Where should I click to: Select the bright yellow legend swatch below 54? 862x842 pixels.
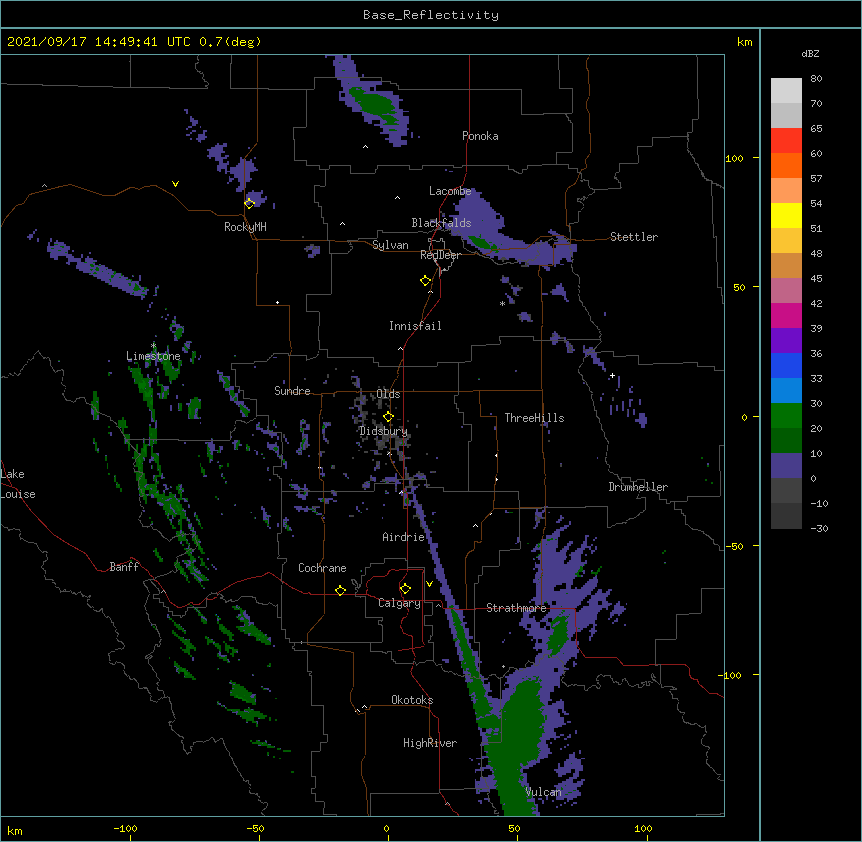tap(786, 215)
